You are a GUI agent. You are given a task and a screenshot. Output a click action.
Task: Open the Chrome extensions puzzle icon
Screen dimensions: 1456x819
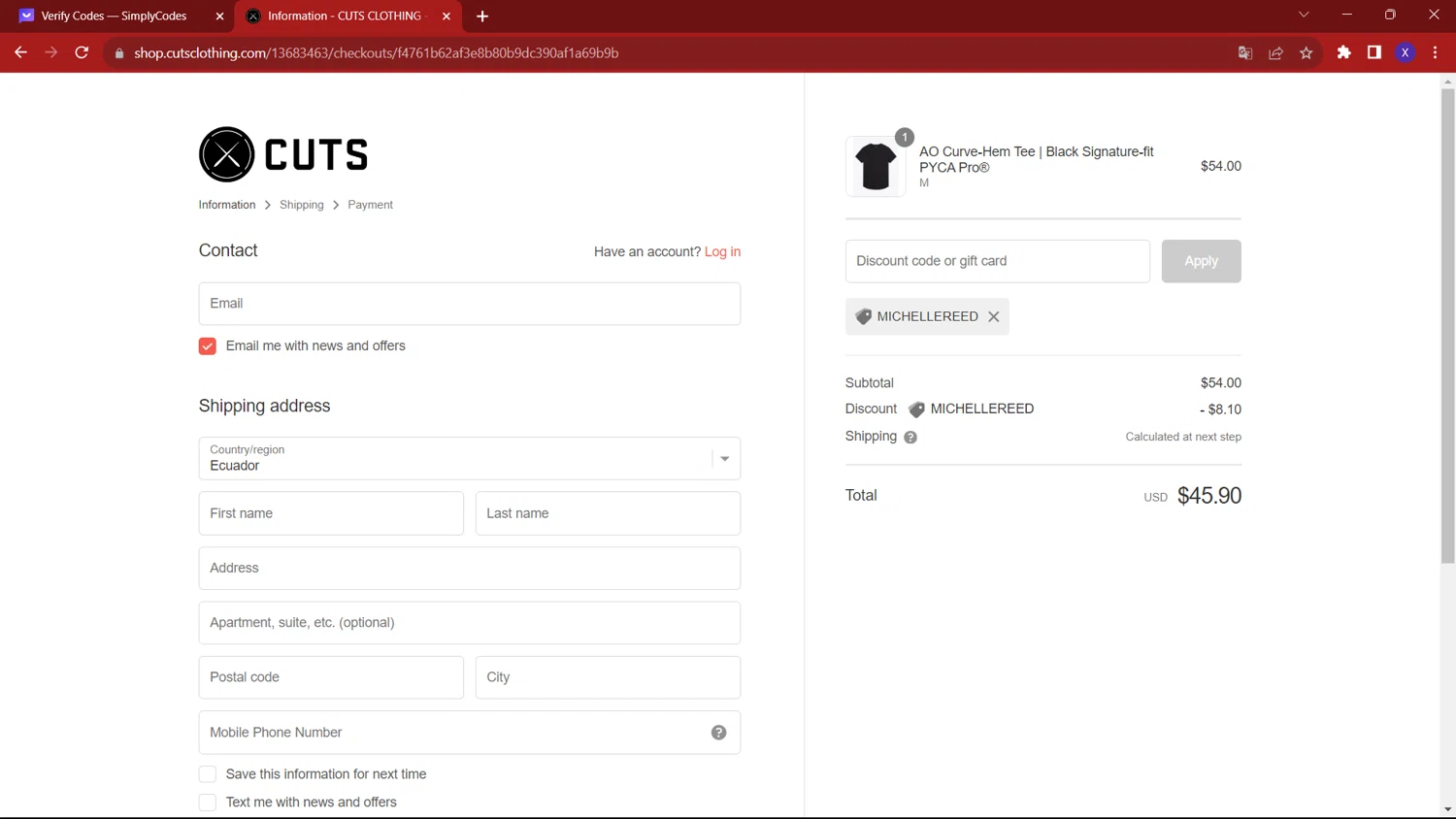pyautogui.click(x=1343, y=52)
